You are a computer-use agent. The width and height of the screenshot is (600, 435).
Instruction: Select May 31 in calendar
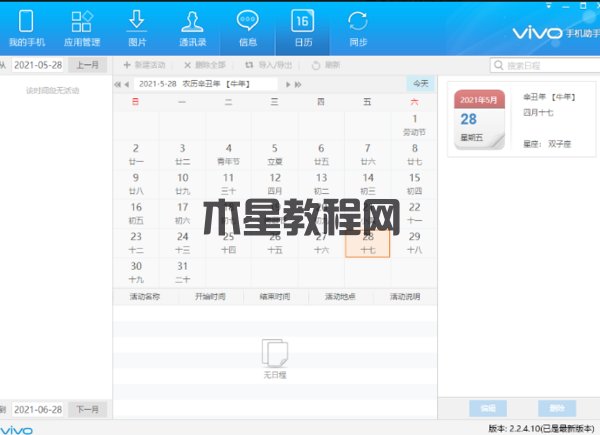pos(183,272)
